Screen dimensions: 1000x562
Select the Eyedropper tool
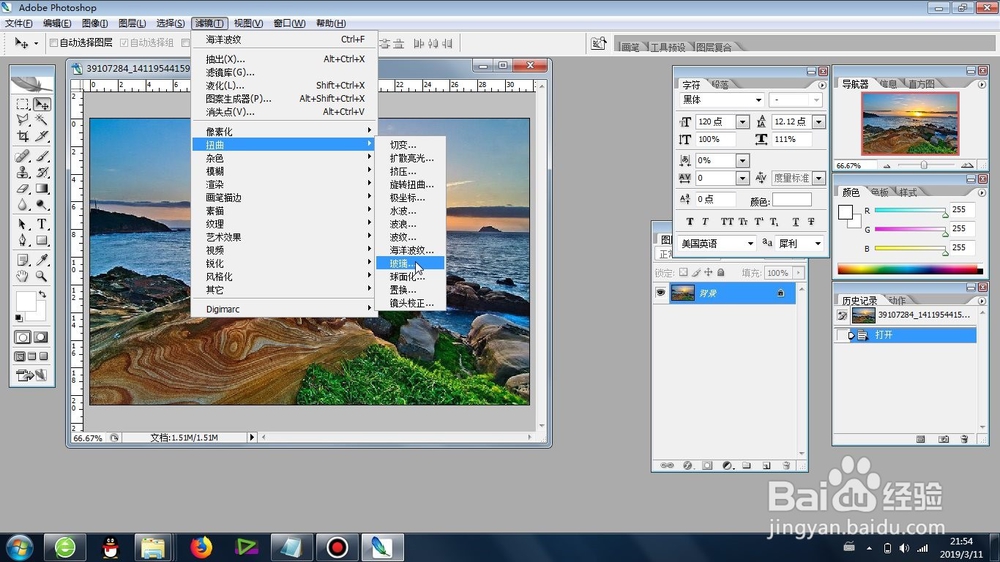(42, 260)
